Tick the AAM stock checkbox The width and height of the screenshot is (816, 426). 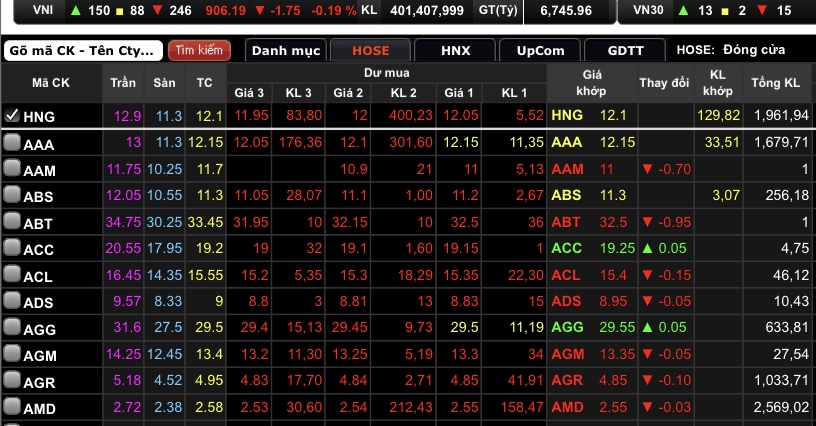(x=11, y=169)
